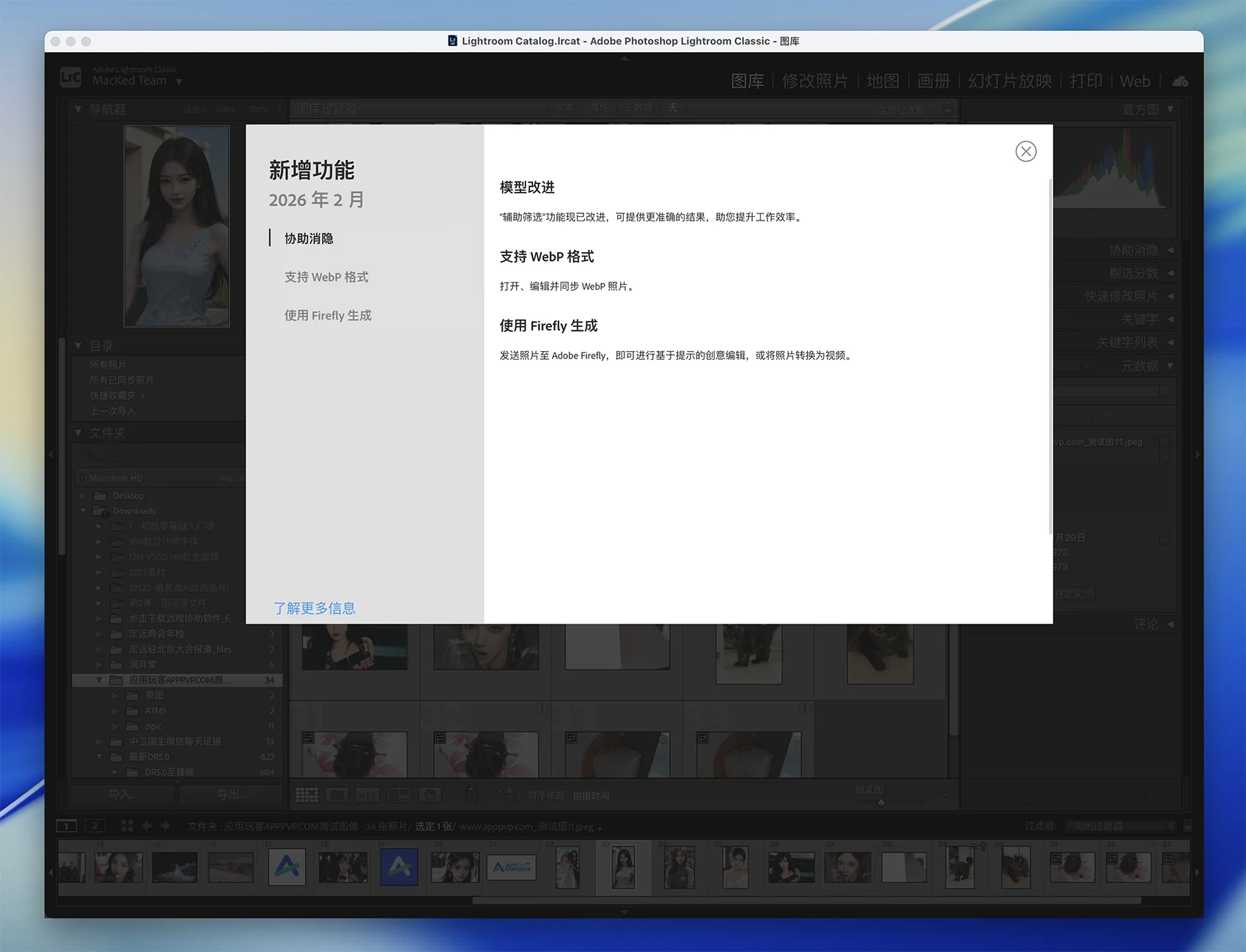Switch to 修改照片 module
The height and width of the screenshot is (952, 1246).
click(814, 81)
